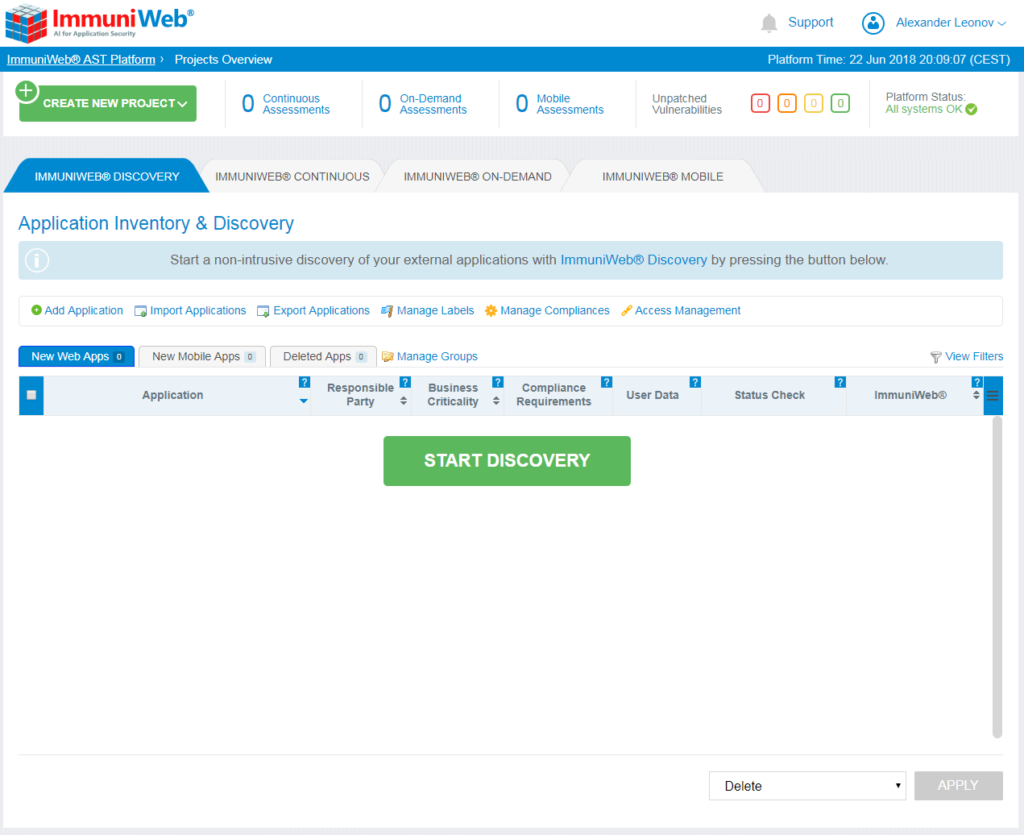Open help icon for Compliance Requirements column
Screen dimensions: 1024x835
tap(607, 383)
